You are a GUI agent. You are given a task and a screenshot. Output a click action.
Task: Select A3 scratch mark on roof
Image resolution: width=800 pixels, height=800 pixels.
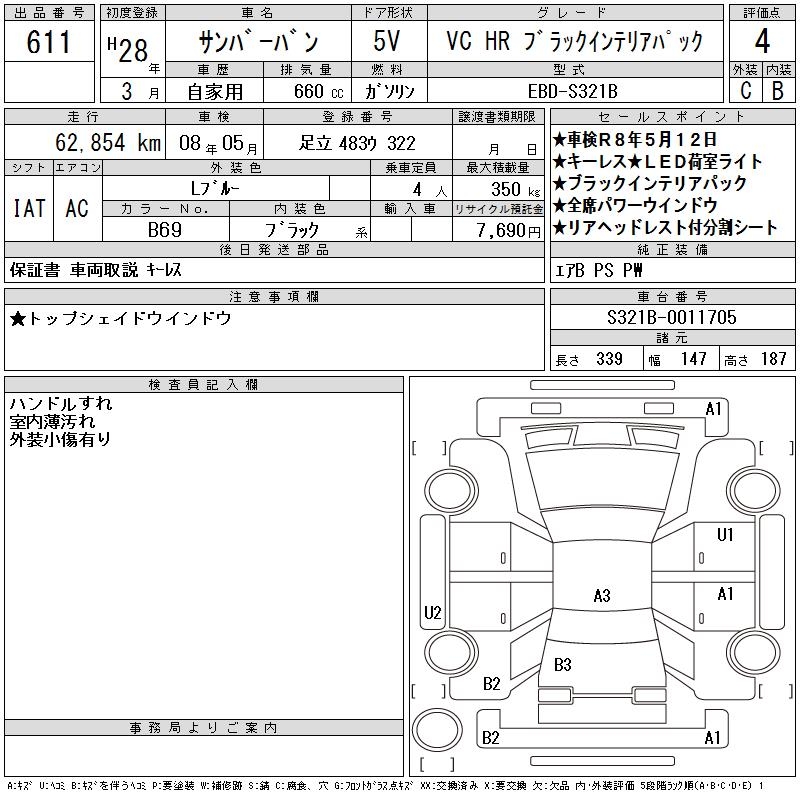(x=602, y=595)
